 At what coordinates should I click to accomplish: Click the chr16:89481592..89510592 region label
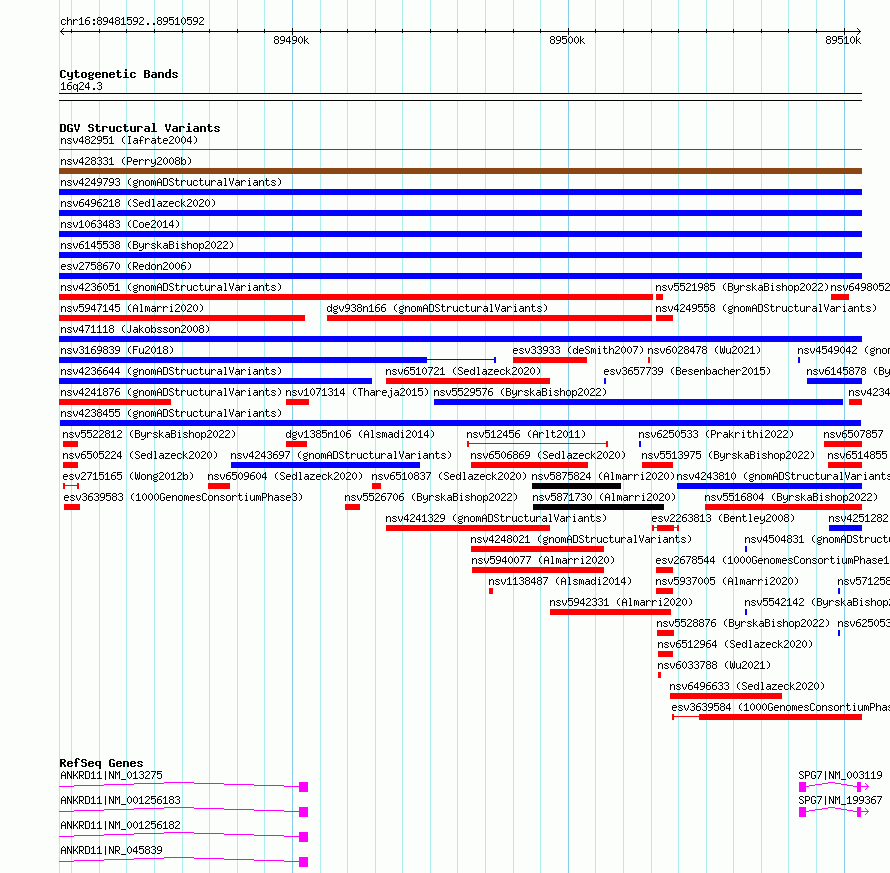point(132,22)
